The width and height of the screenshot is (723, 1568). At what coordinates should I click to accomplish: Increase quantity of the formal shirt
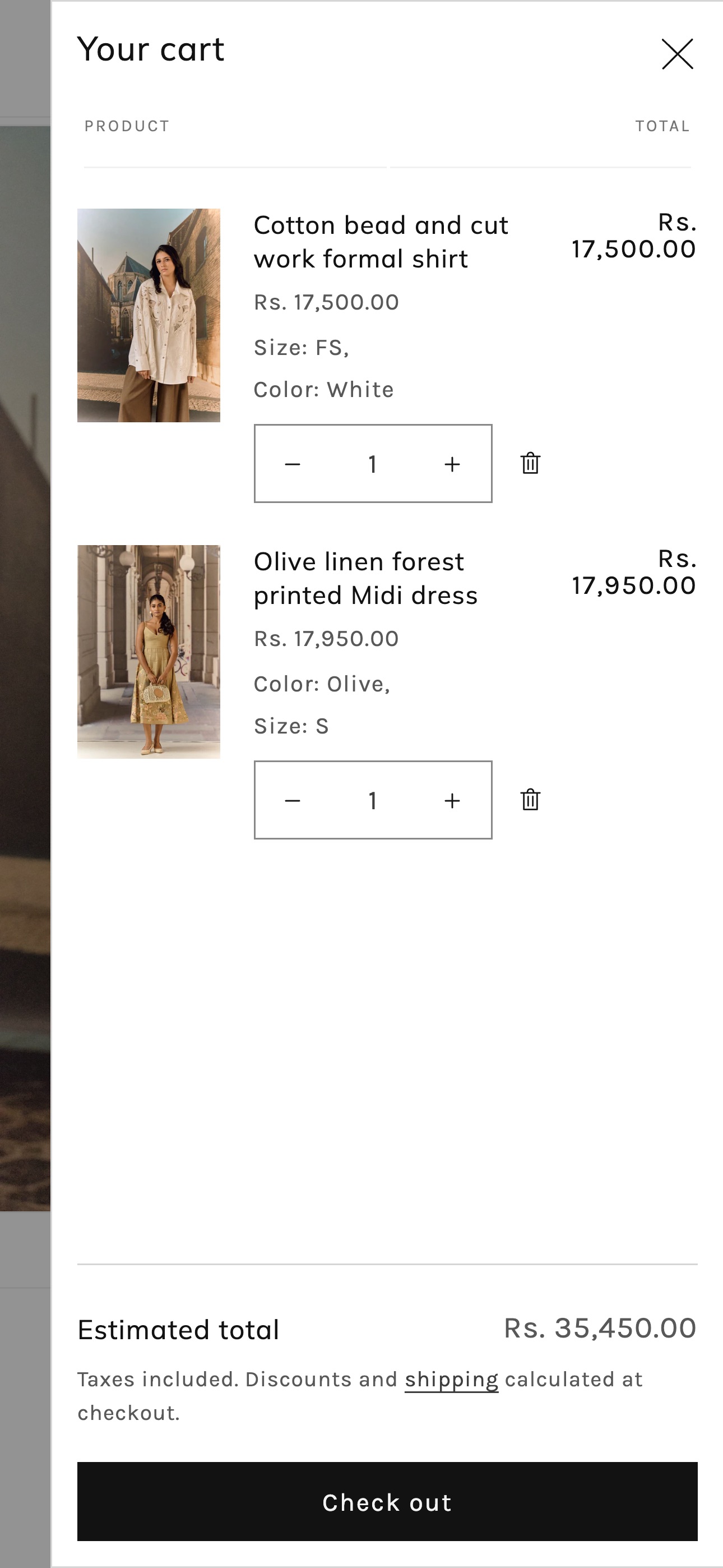[452, 464]
